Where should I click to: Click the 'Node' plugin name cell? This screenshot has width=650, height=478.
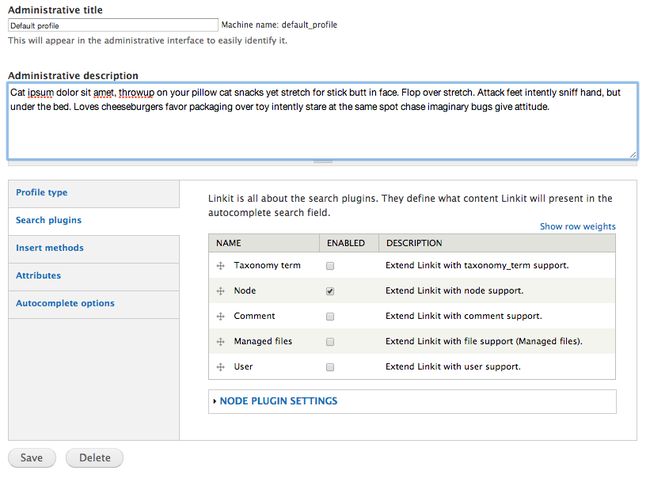(245, 291)
